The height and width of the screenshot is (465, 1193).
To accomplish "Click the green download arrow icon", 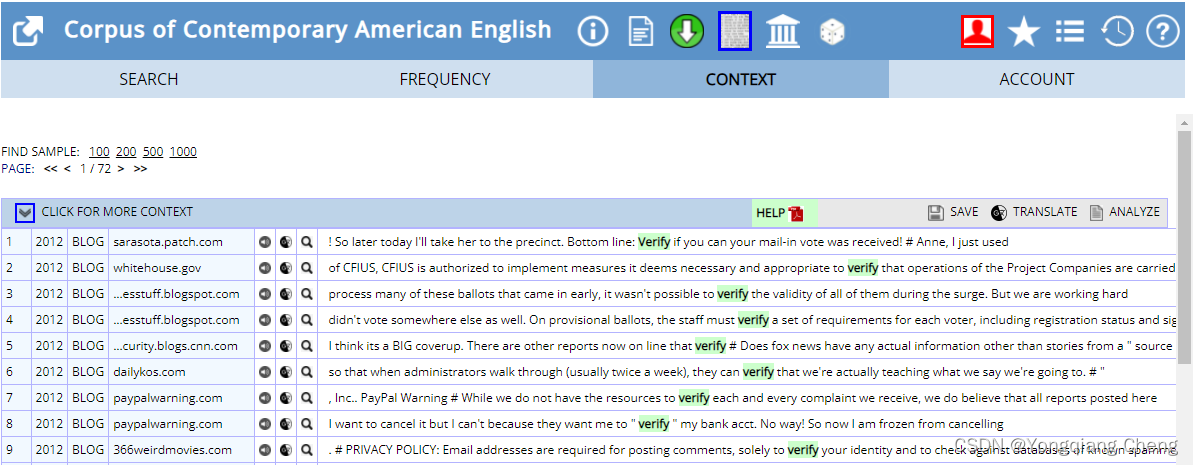I will coord(686,31).
